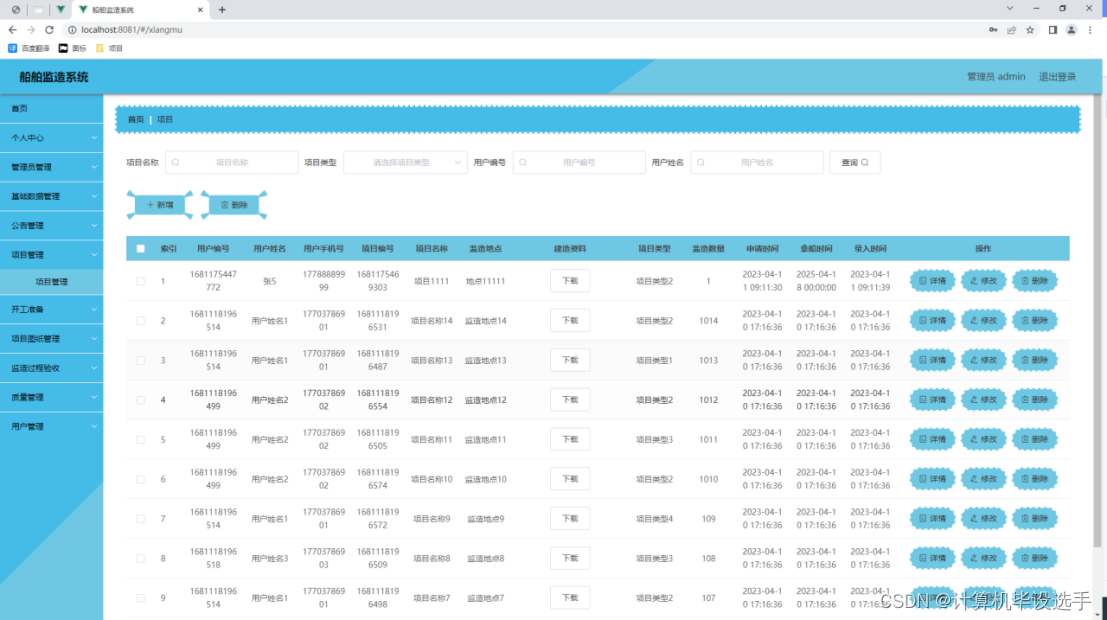Expand the 基础数据管理 sidebar menu

(52, 196)
